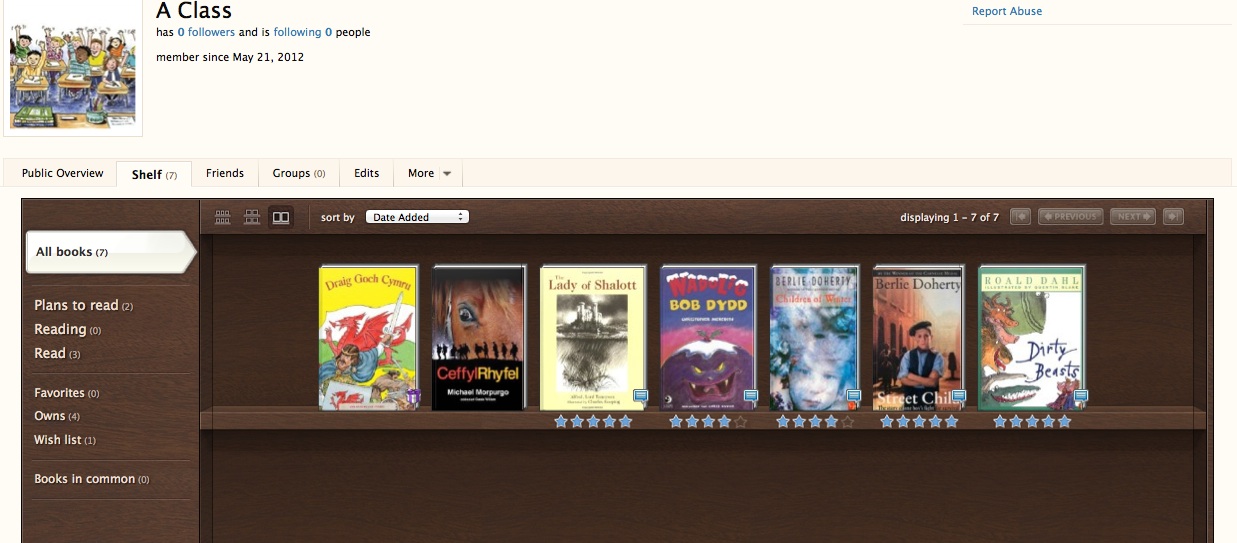Click Report Abuse link
The height and width of the screenshot is (543, 1237).
(x=1007, y=11)
